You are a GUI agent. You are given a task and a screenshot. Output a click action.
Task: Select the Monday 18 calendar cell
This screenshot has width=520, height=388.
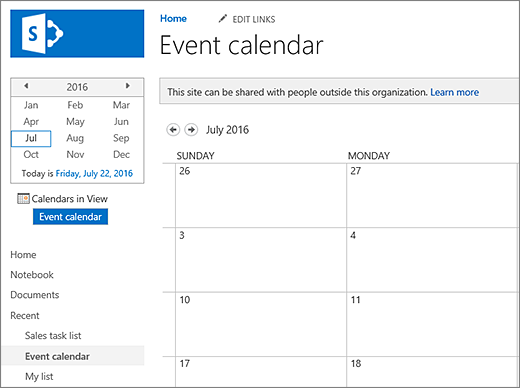pyautogui.click(x=433, y=372)
